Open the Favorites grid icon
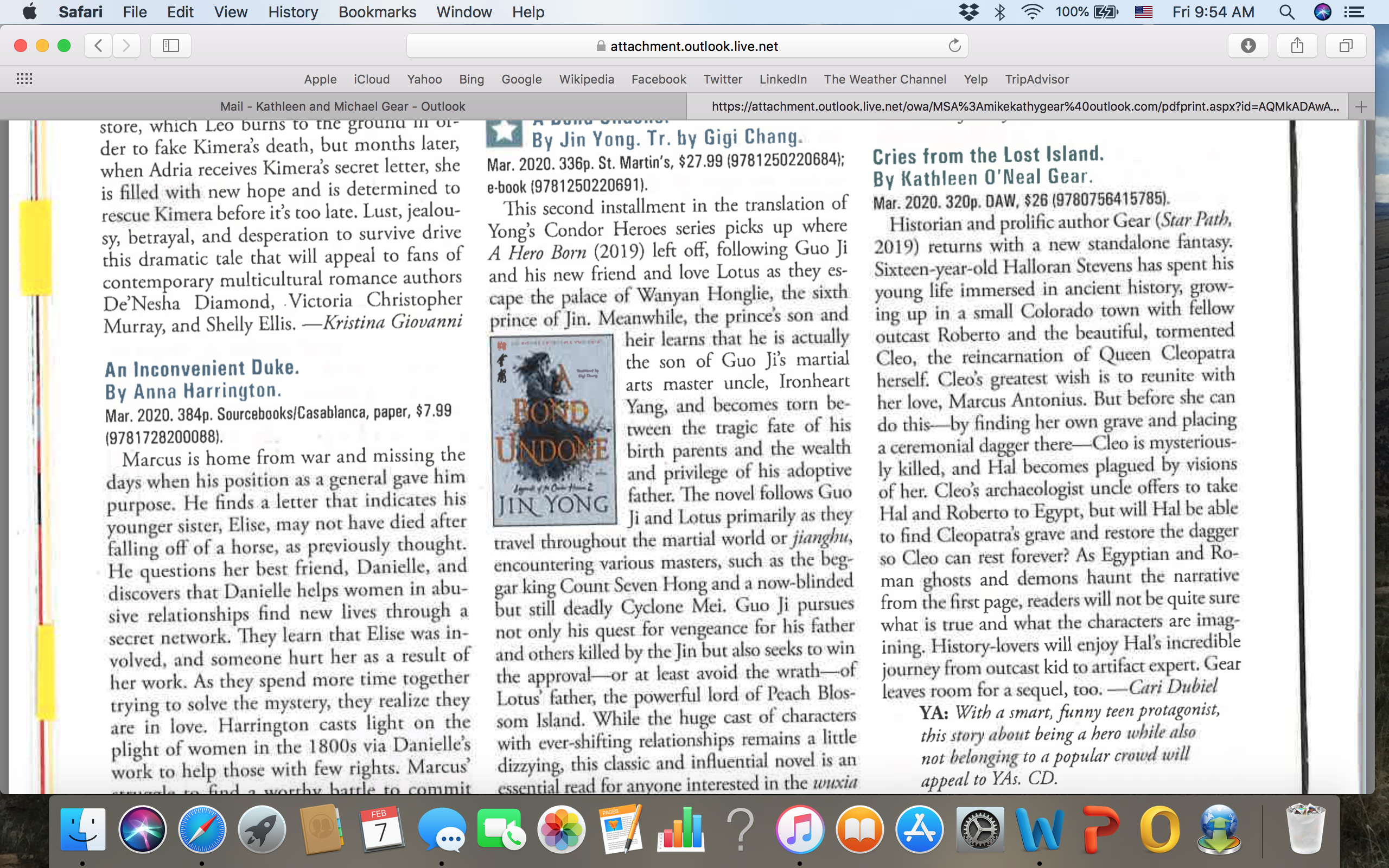The image size is (1389, 868). (24, 79)
